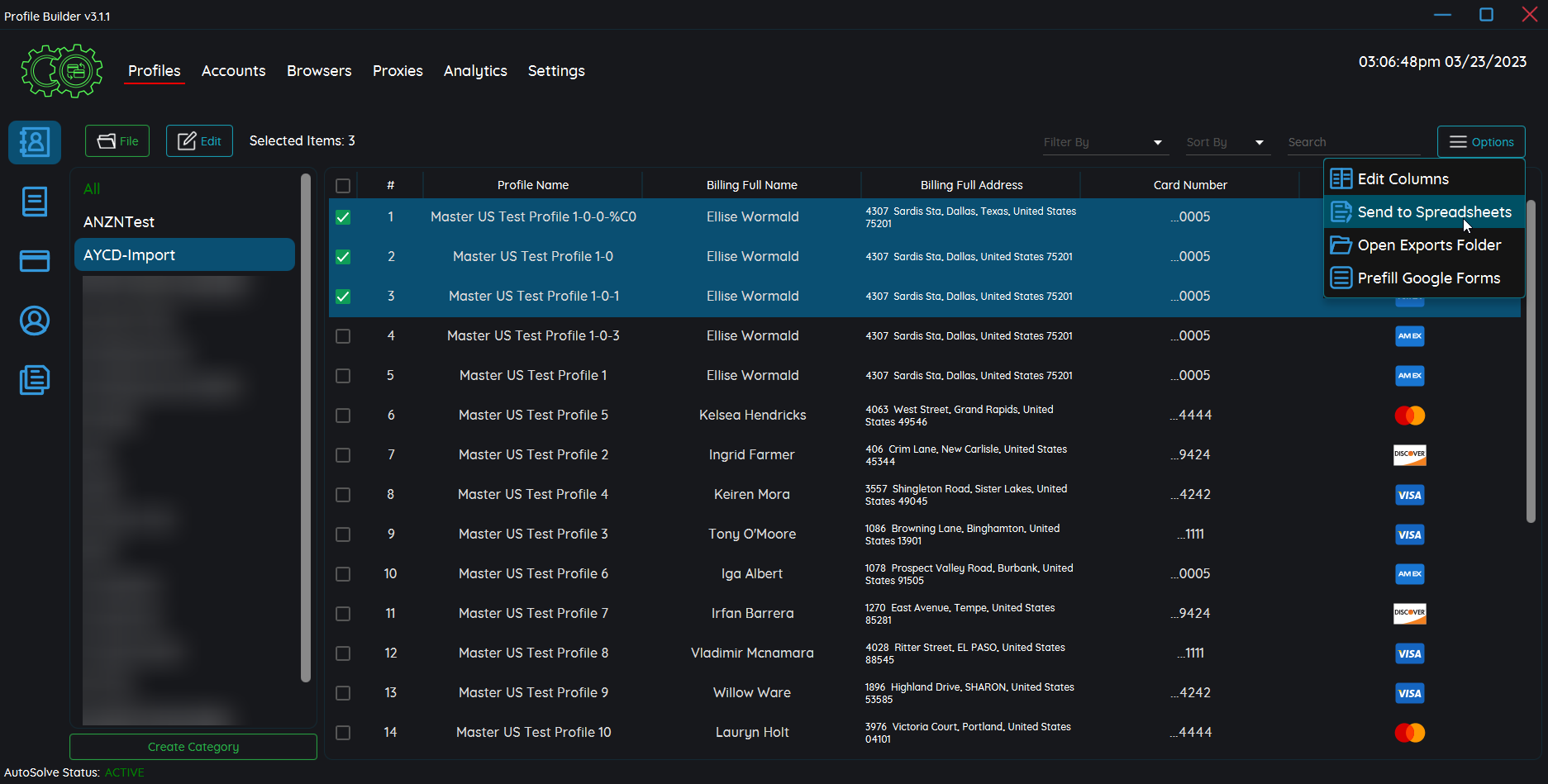Click the Edit Columns icon in menu
The height and width of the screenshot is (784, 1548).
point(1341,178)
